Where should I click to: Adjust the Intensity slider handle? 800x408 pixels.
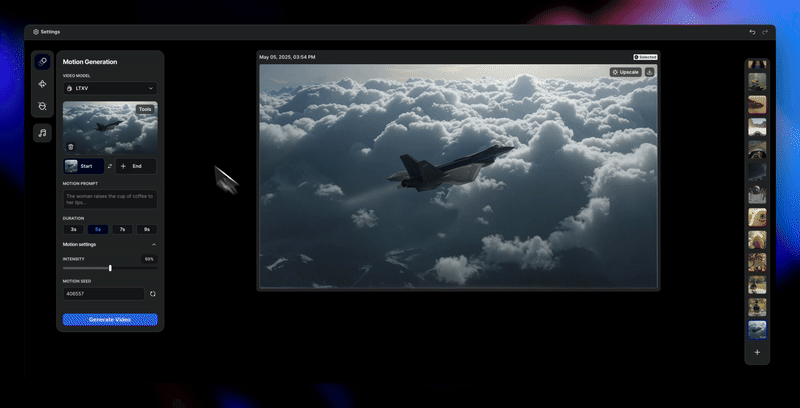110,268
